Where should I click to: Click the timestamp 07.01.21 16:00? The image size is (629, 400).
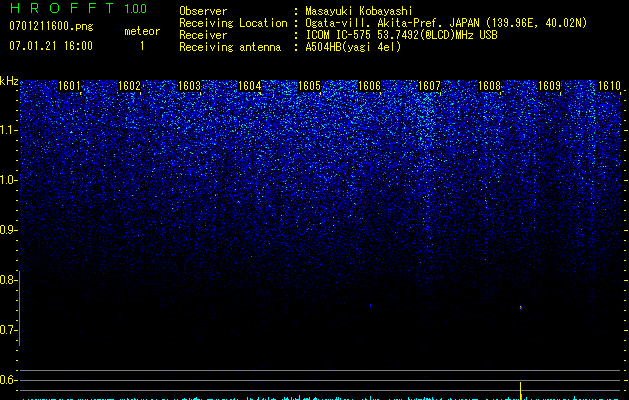coord(51,46)
